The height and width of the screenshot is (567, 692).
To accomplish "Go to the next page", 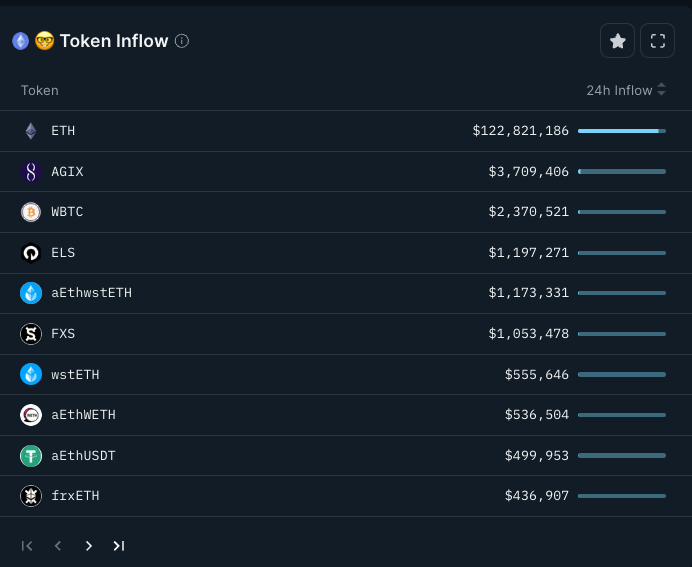I will click(89, 545).
